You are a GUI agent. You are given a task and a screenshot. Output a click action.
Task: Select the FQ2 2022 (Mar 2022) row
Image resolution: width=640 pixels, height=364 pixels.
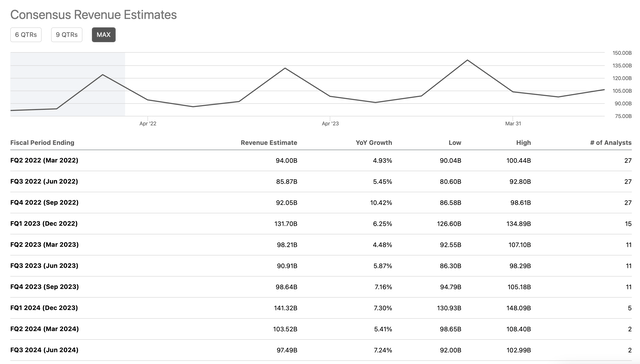click(x=321, y=160)
